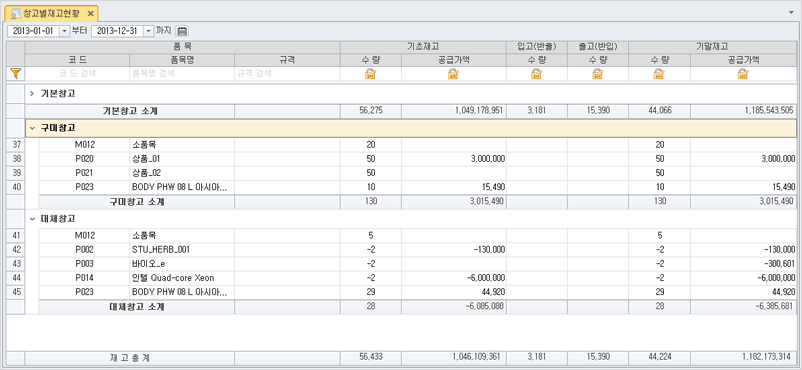
Task: Click value -6,385,681 in 대체창고 소계
Action: coord(774,307)
